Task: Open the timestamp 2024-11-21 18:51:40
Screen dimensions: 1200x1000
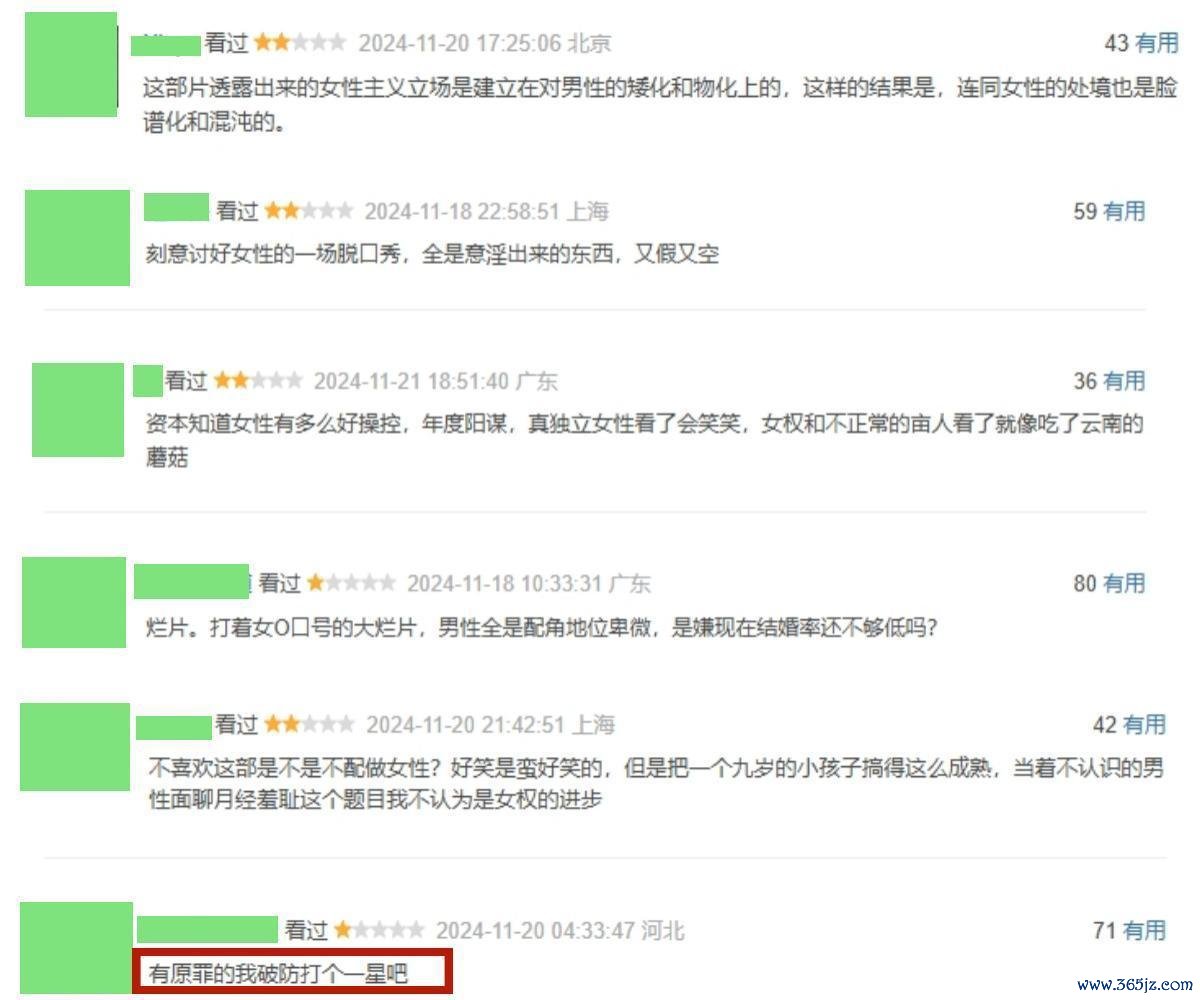Action: (412, 381)
